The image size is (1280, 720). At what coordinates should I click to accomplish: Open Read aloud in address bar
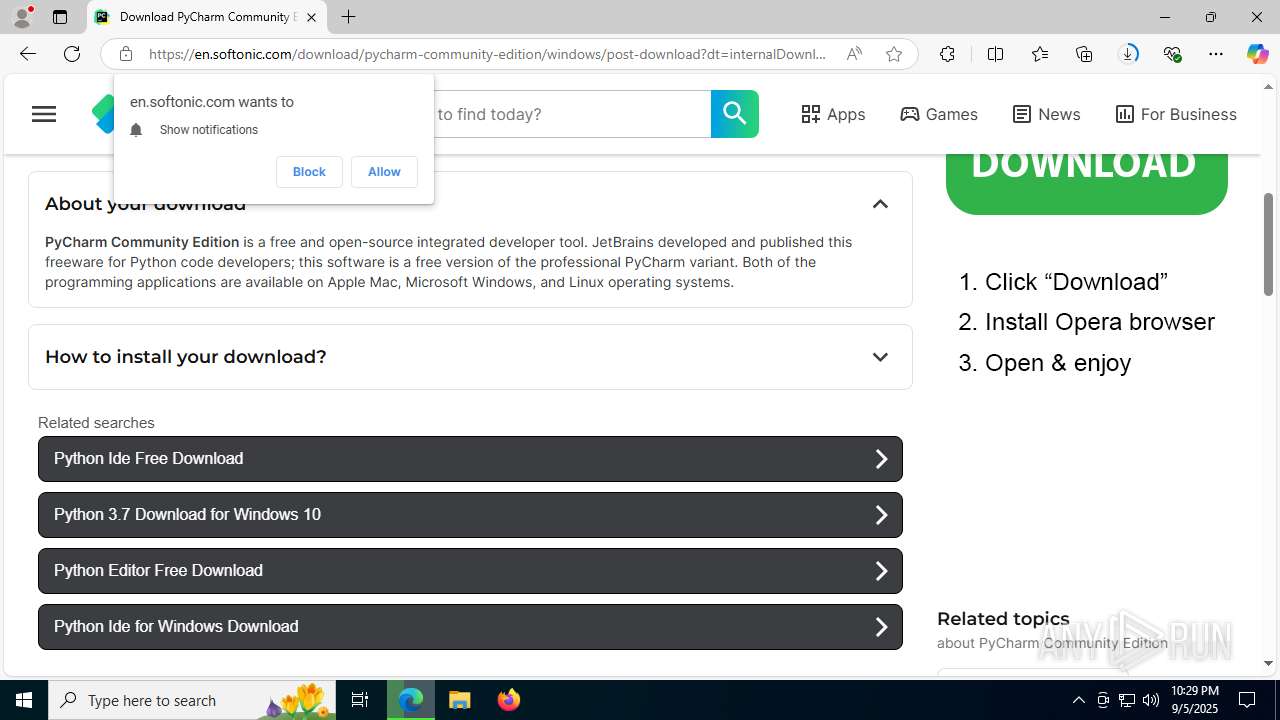pos(854,54)
